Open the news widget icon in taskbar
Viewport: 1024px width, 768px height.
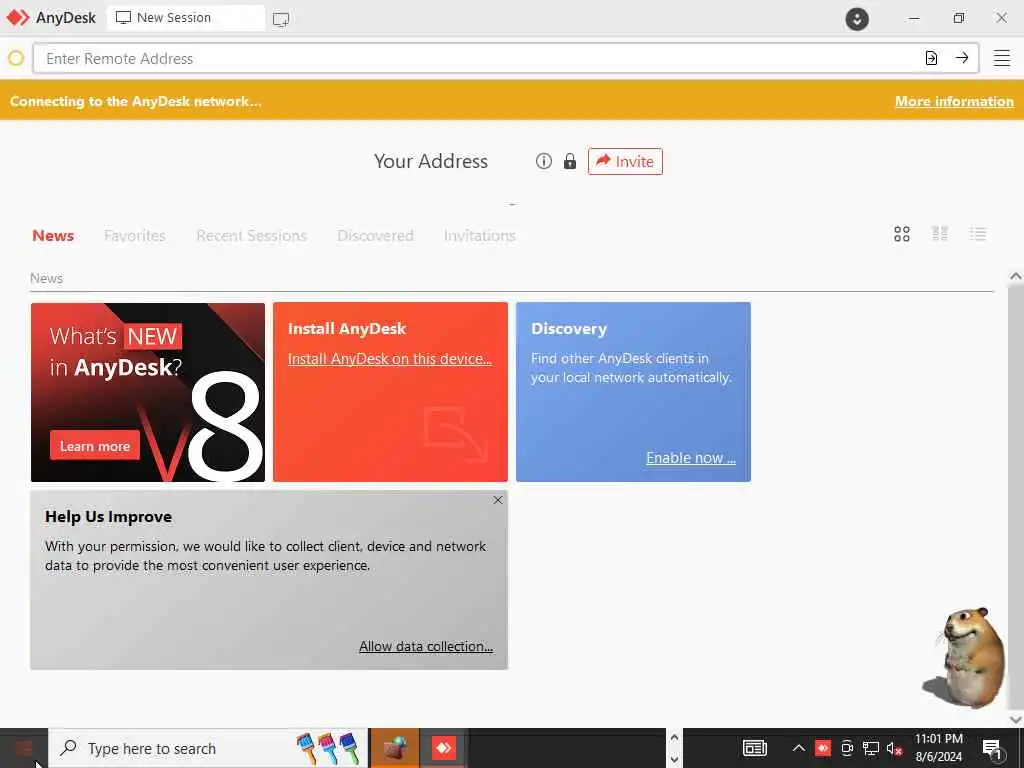[x=755, y=748]
